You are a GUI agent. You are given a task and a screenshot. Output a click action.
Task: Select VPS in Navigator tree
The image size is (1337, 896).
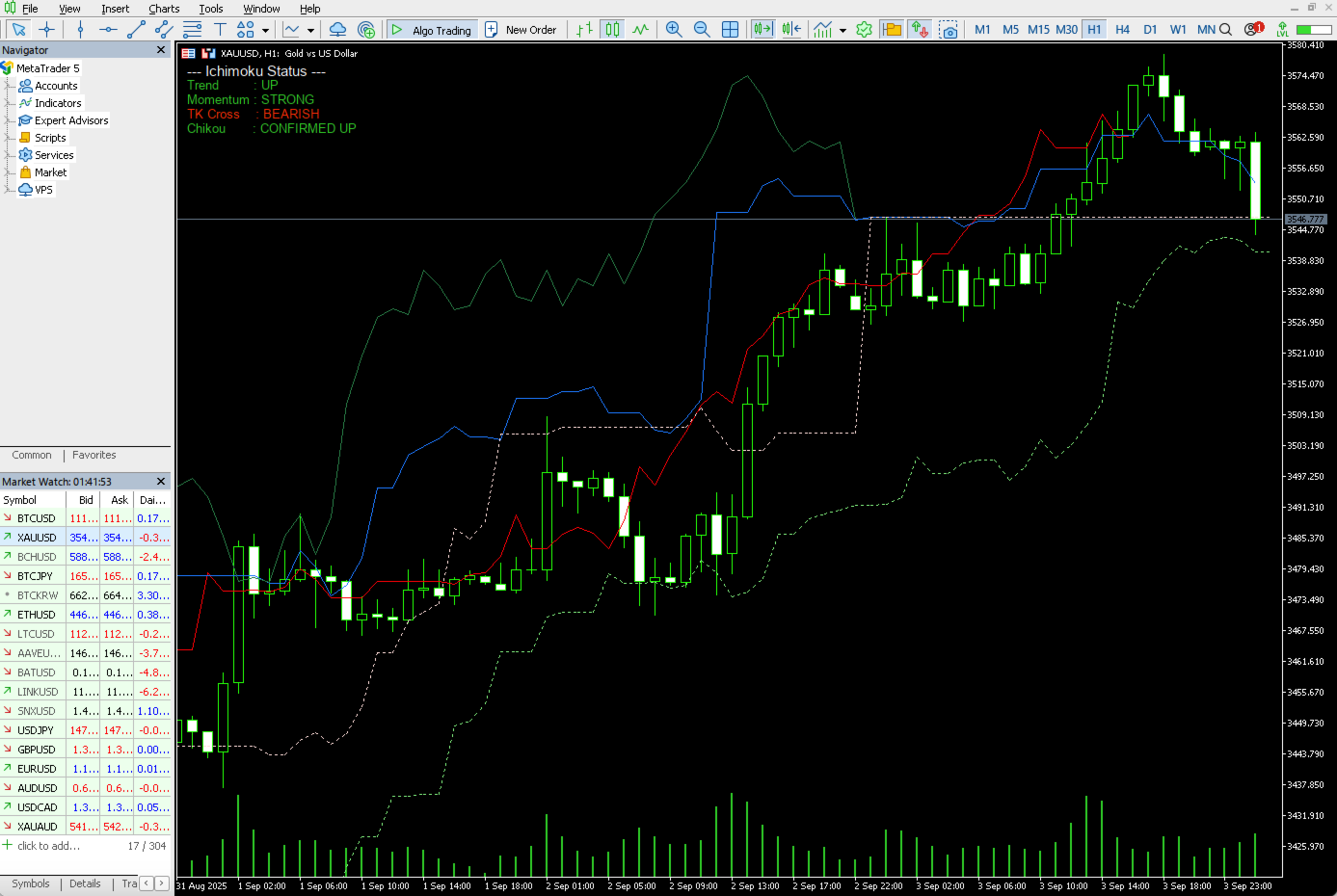point(43,190)
